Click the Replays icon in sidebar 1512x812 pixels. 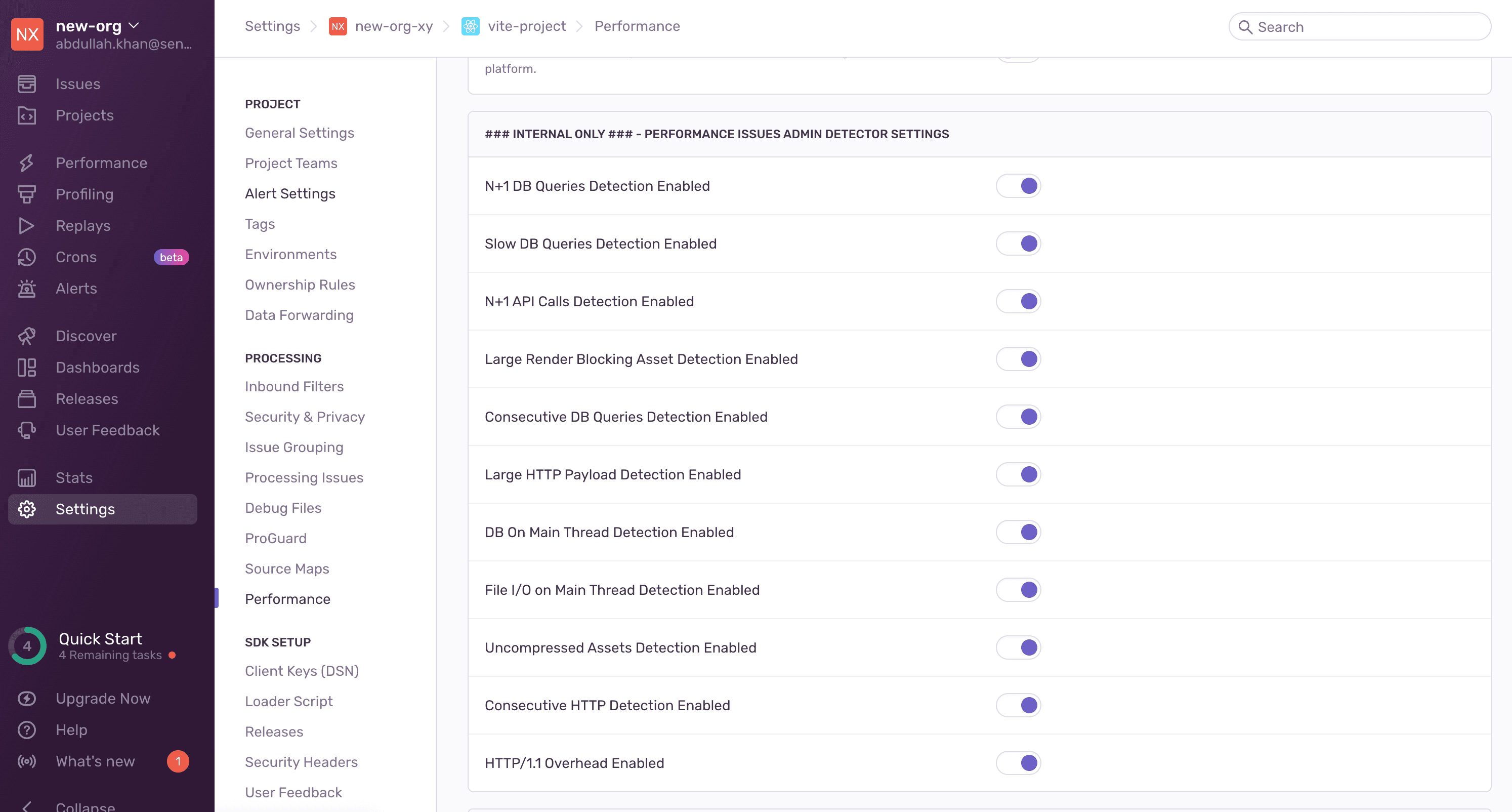pos(26,226)
